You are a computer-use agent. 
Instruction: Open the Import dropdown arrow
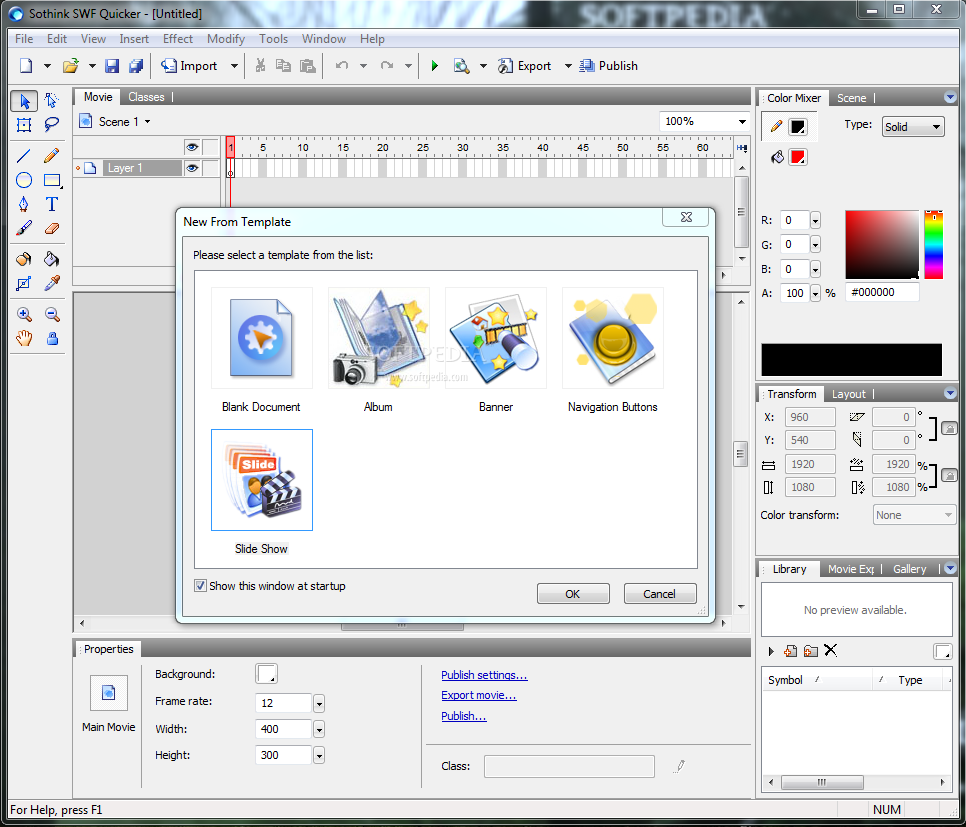click(x=234, y=66)
